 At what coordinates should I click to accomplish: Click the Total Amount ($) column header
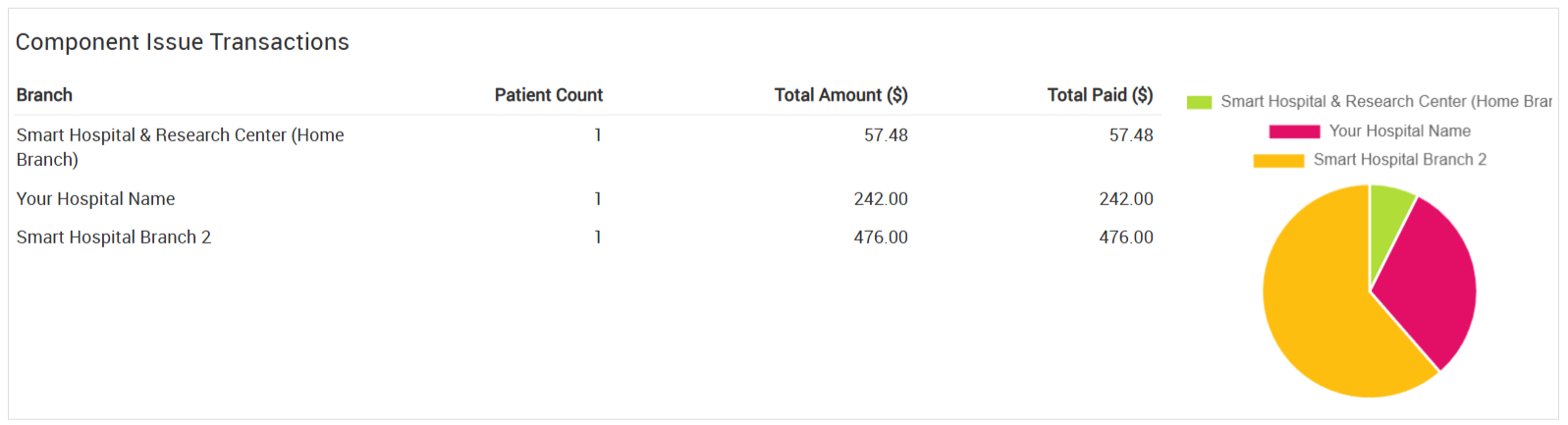click(x=840, y=95)
